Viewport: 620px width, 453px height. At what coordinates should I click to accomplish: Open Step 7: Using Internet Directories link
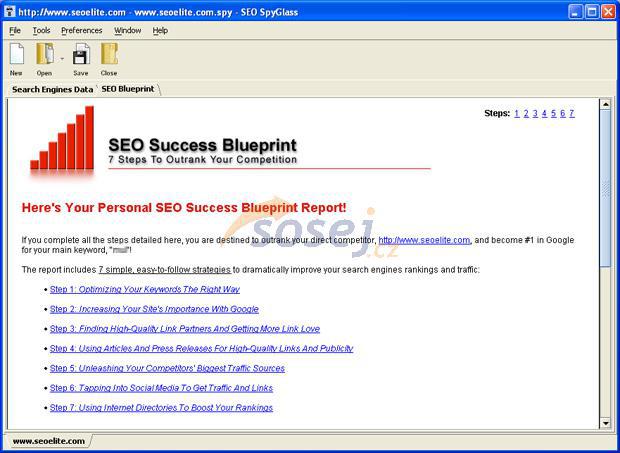pos(161,408)
